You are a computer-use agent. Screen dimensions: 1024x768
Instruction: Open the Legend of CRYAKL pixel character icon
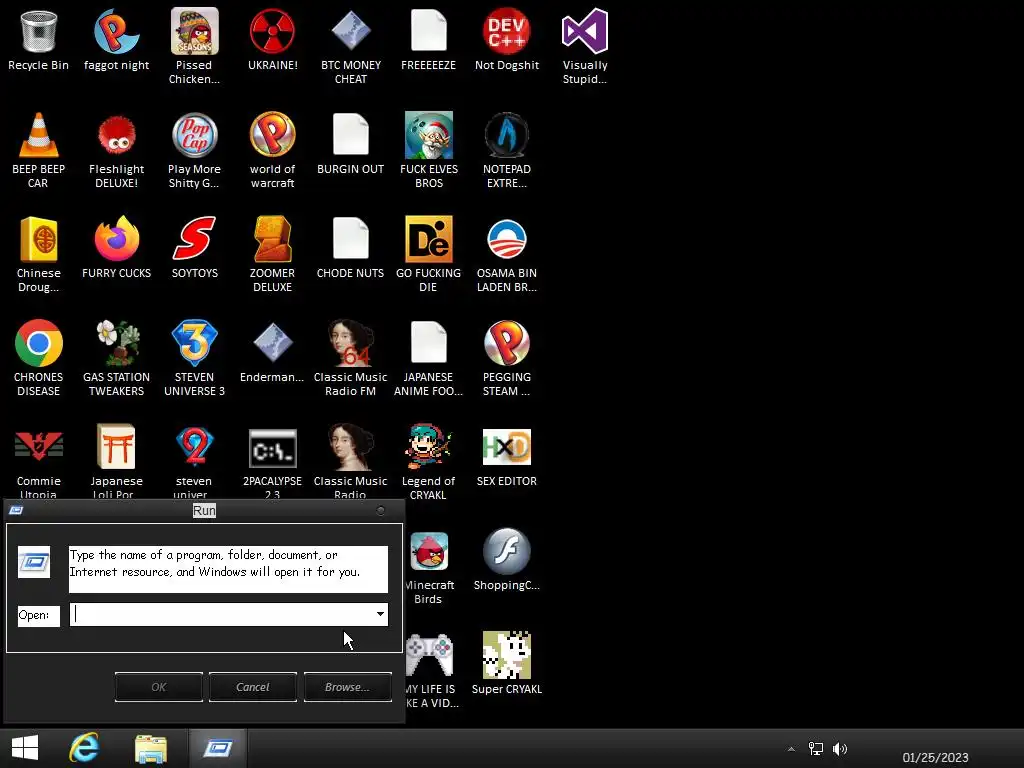pyautogui.click(x=428, y=447)
